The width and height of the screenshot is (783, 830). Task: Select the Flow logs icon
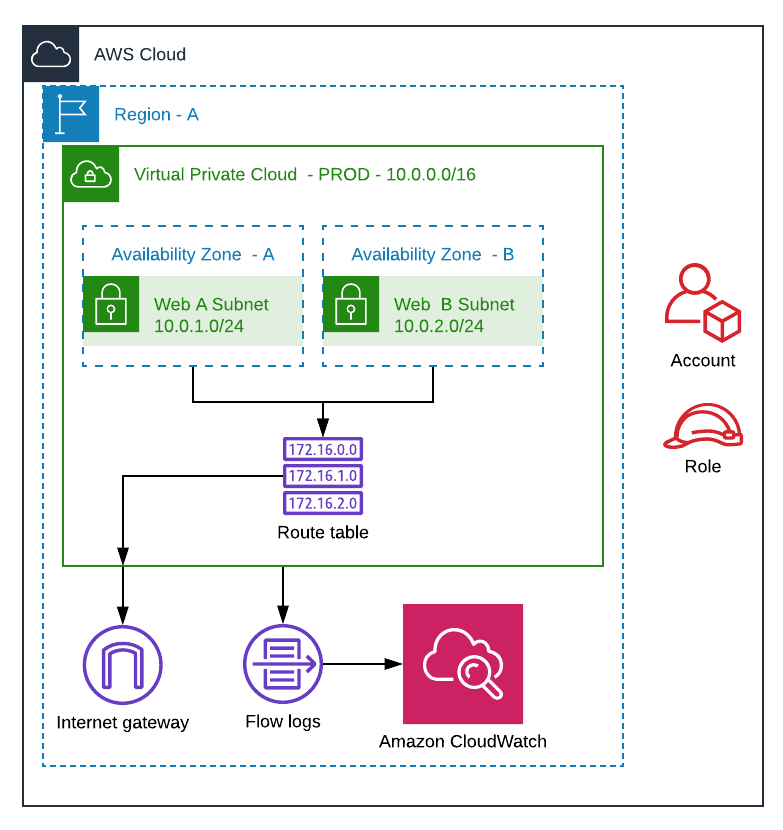tap(283, 664)
